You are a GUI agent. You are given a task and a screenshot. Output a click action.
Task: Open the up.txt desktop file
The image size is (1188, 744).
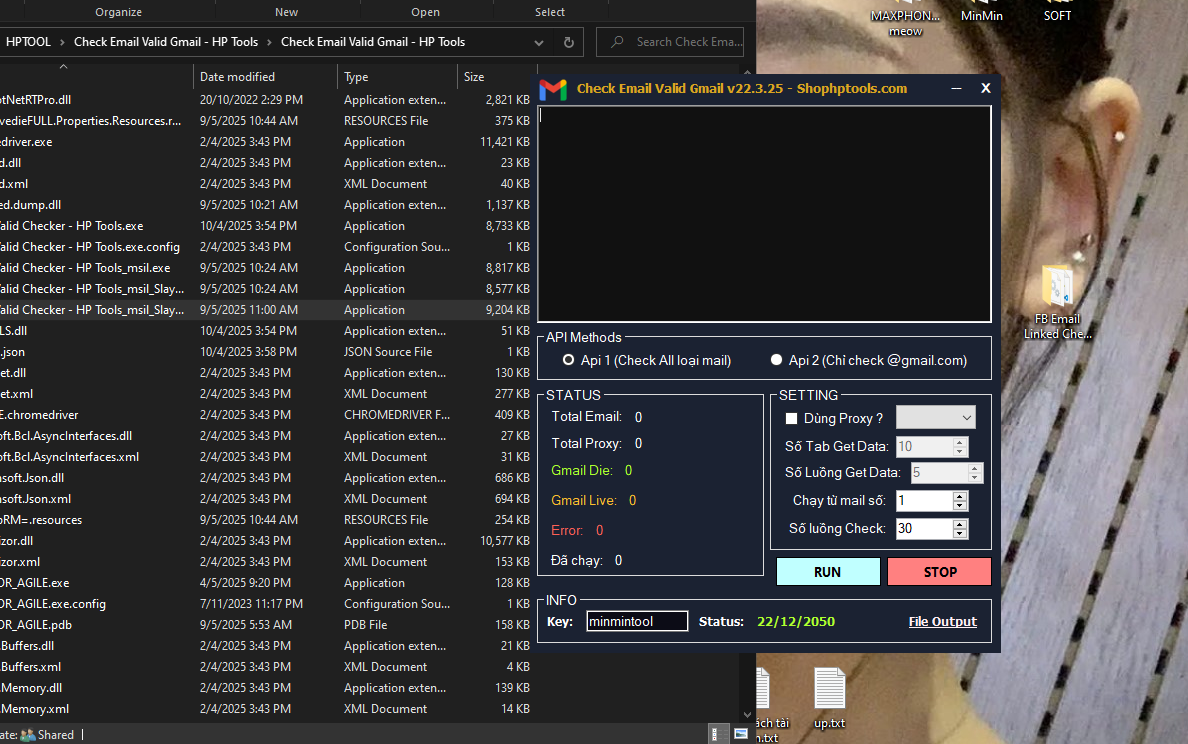(x=829, y=689)
